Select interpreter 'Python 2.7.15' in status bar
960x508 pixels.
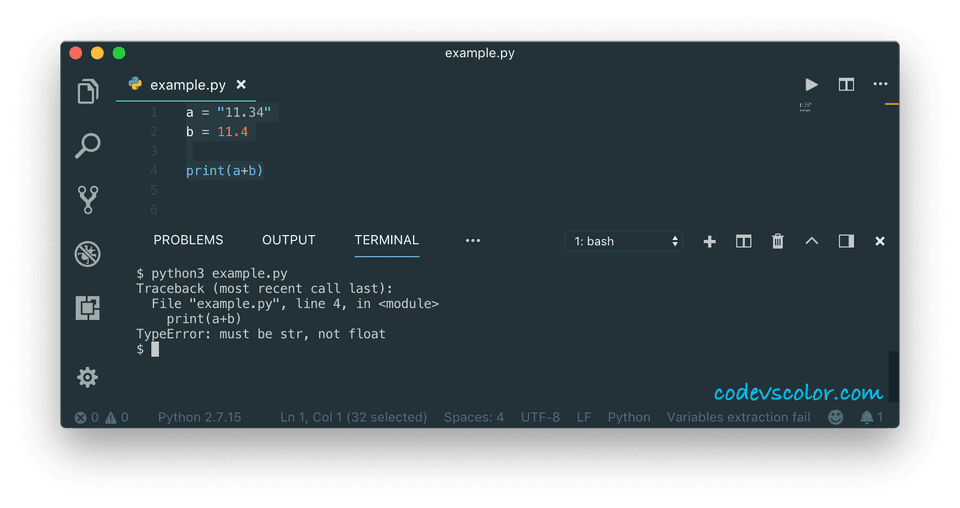pos(200,417)
